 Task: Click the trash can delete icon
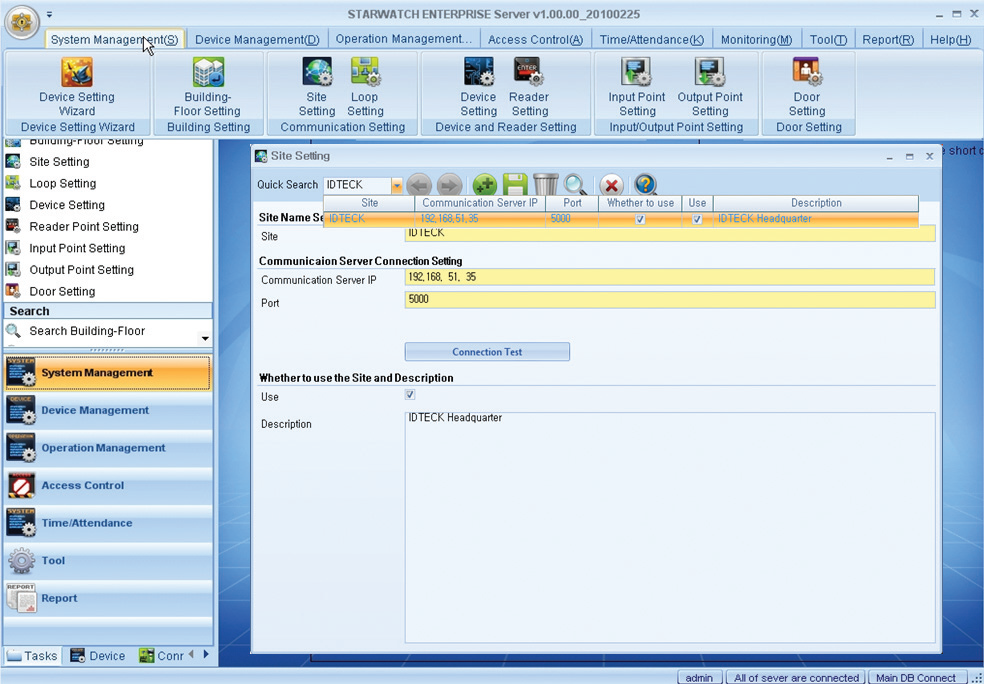point(545,185)
